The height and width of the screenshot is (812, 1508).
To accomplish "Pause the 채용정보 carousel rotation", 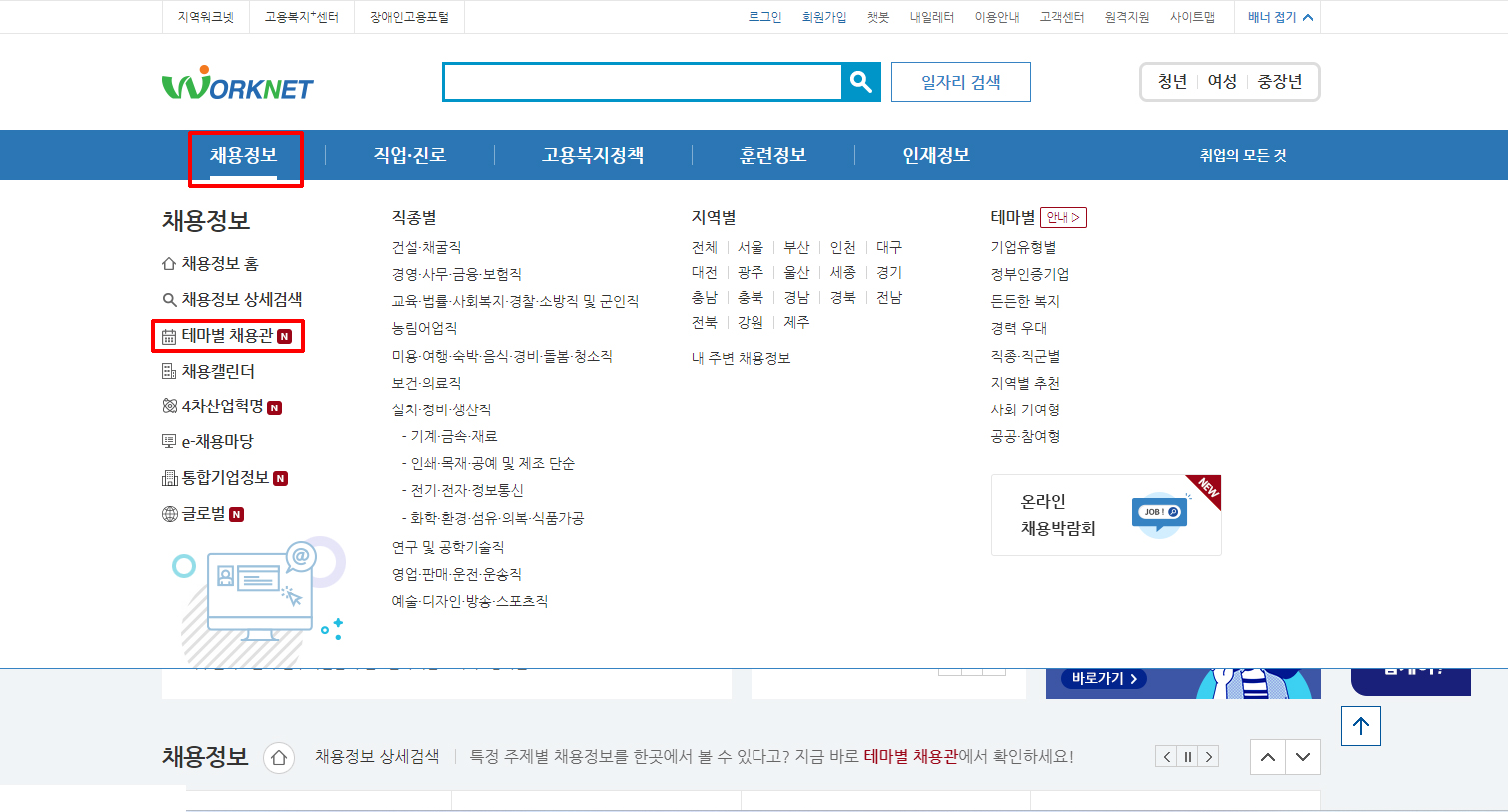I will pyautogui.click(x=1186, y=756).
